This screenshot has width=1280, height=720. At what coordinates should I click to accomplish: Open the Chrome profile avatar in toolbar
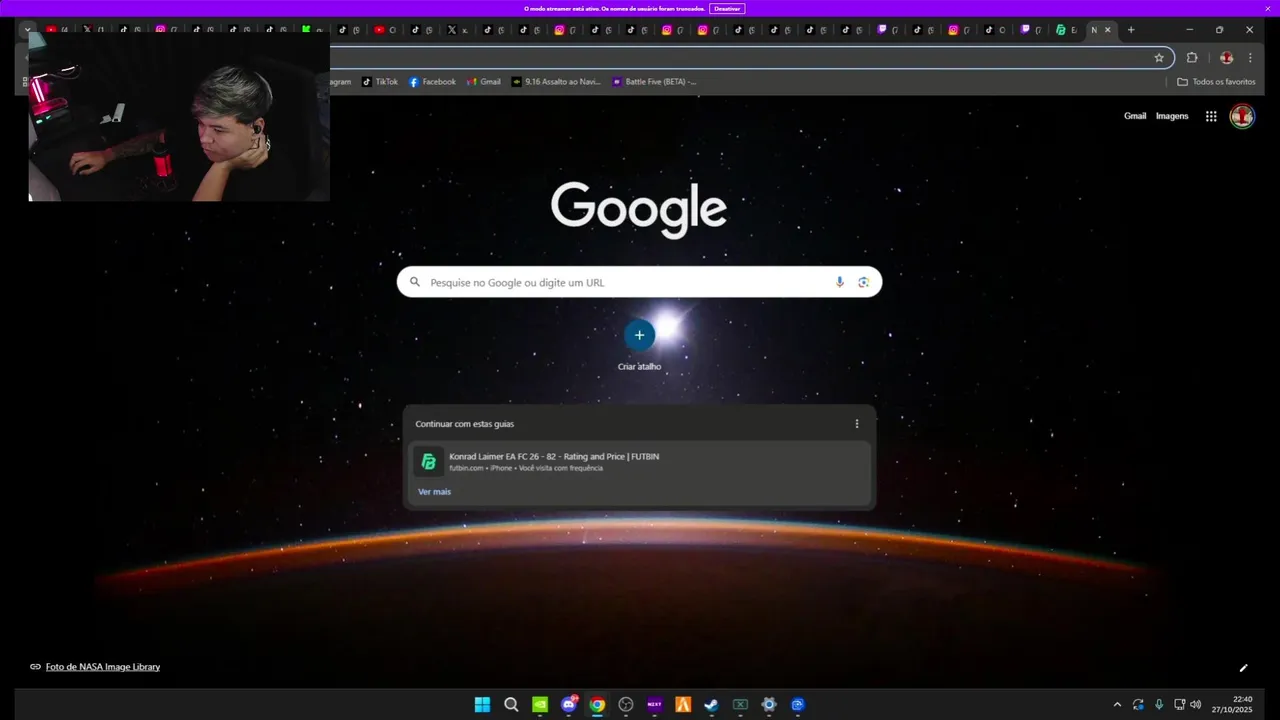1226,58
